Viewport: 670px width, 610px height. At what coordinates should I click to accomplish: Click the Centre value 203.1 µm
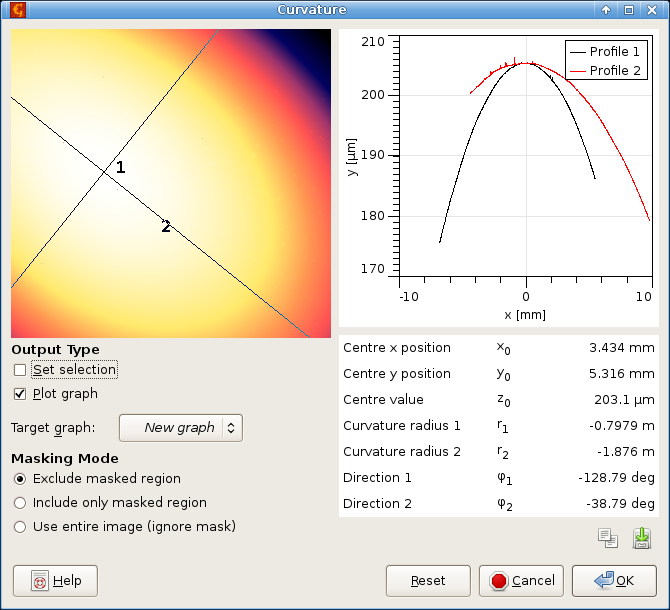tap(624, 400)
